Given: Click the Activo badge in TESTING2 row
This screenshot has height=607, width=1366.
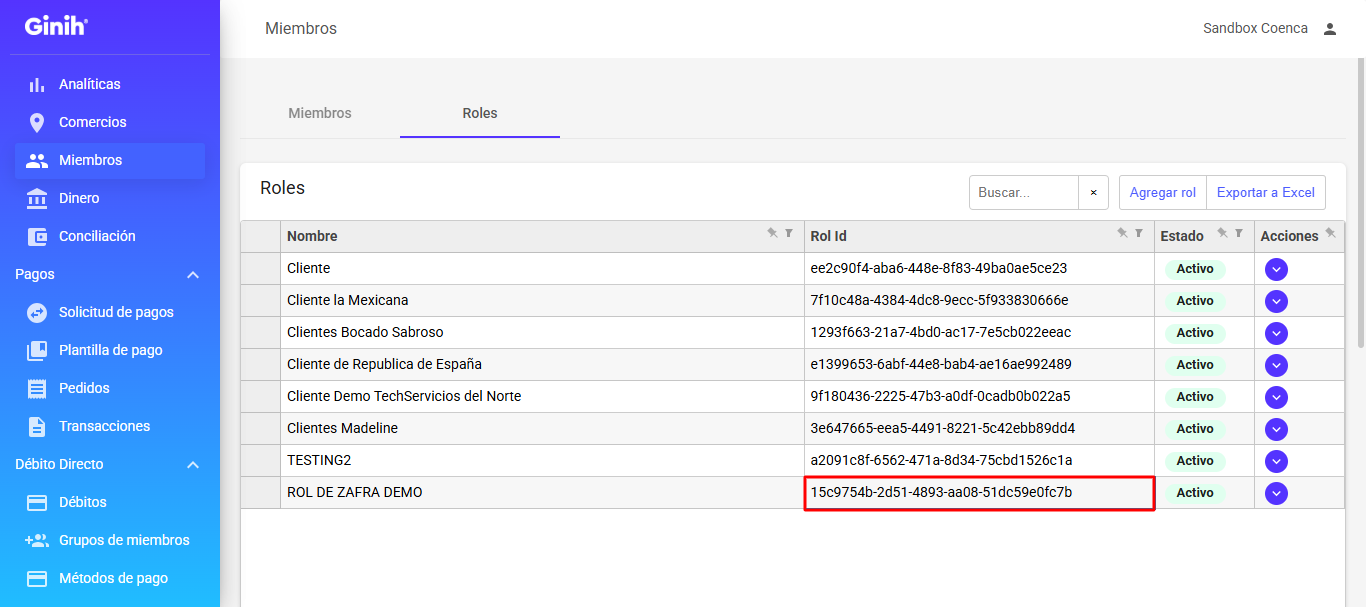Looking at the screenshot, I should (x=1195, y=461).
